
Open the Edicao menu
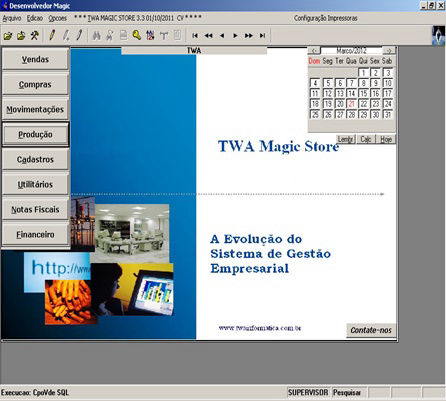[x=35, y=18]
